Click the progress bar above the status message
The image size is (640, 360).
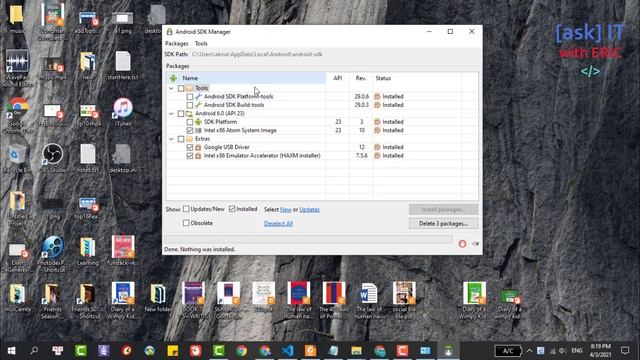308,240
